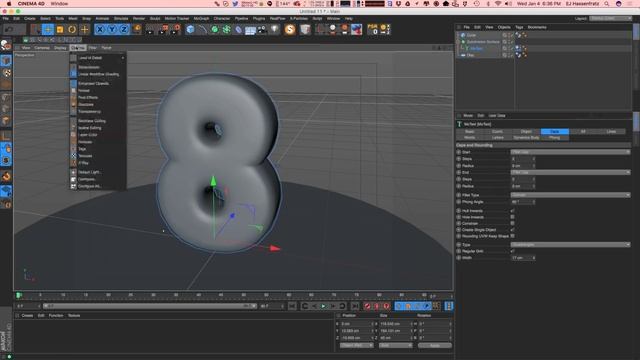Click the Floor environment icon
Screen dimensions: 640x360
point(250,29)
